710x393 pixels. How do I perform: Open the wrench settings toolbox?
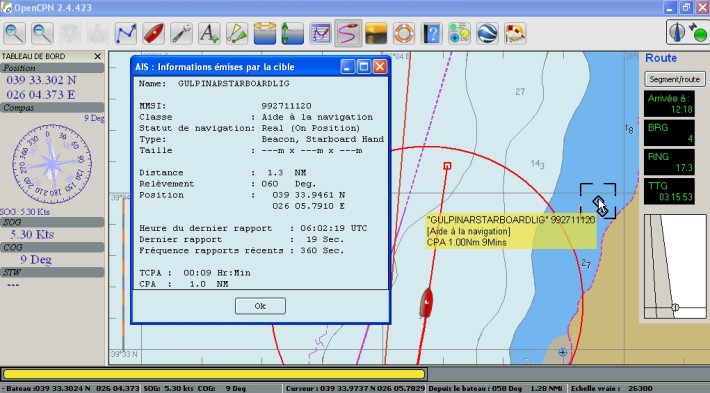(181, 33)
